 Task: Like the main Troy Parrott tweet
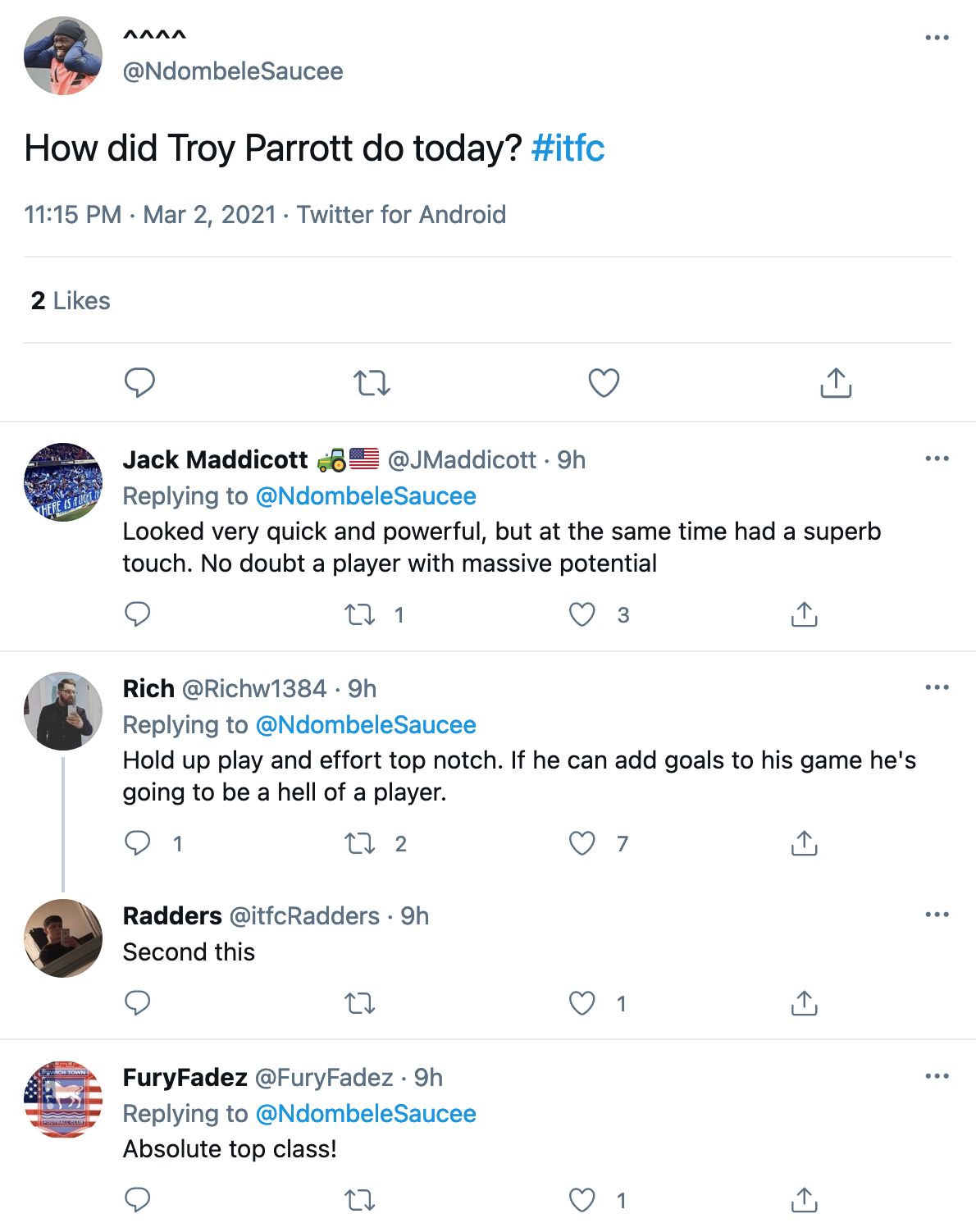click(604, 382)
